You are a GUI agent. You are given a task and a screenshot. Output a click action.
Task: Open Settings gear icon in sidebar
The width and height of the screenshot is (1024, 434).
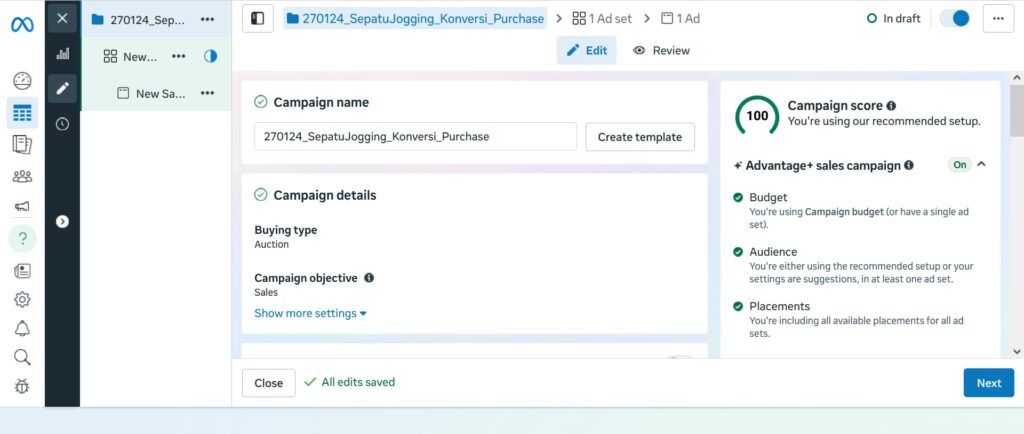click(22, 299)
